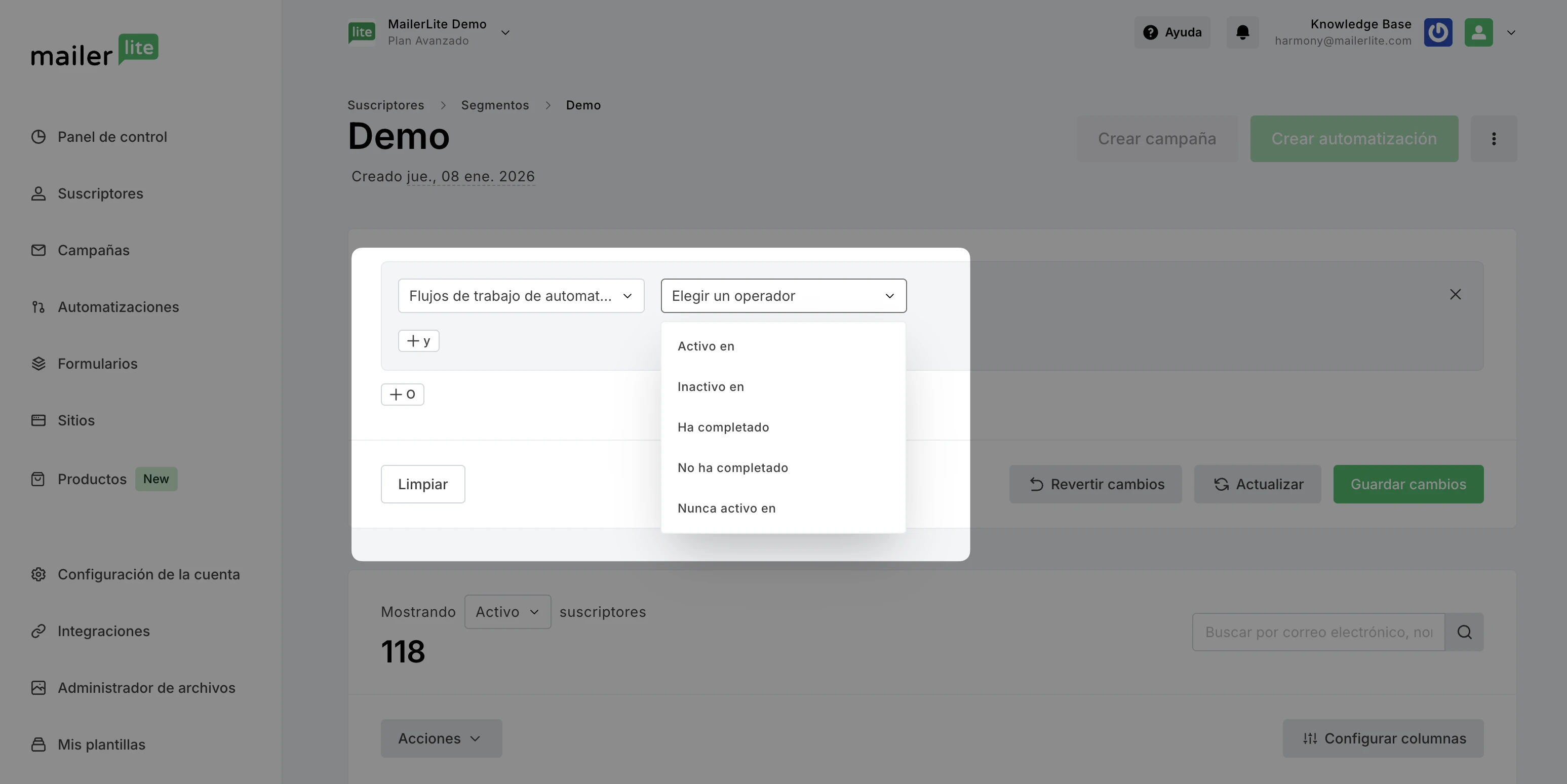Click the search magnifier icon button

pos(1464,632)
